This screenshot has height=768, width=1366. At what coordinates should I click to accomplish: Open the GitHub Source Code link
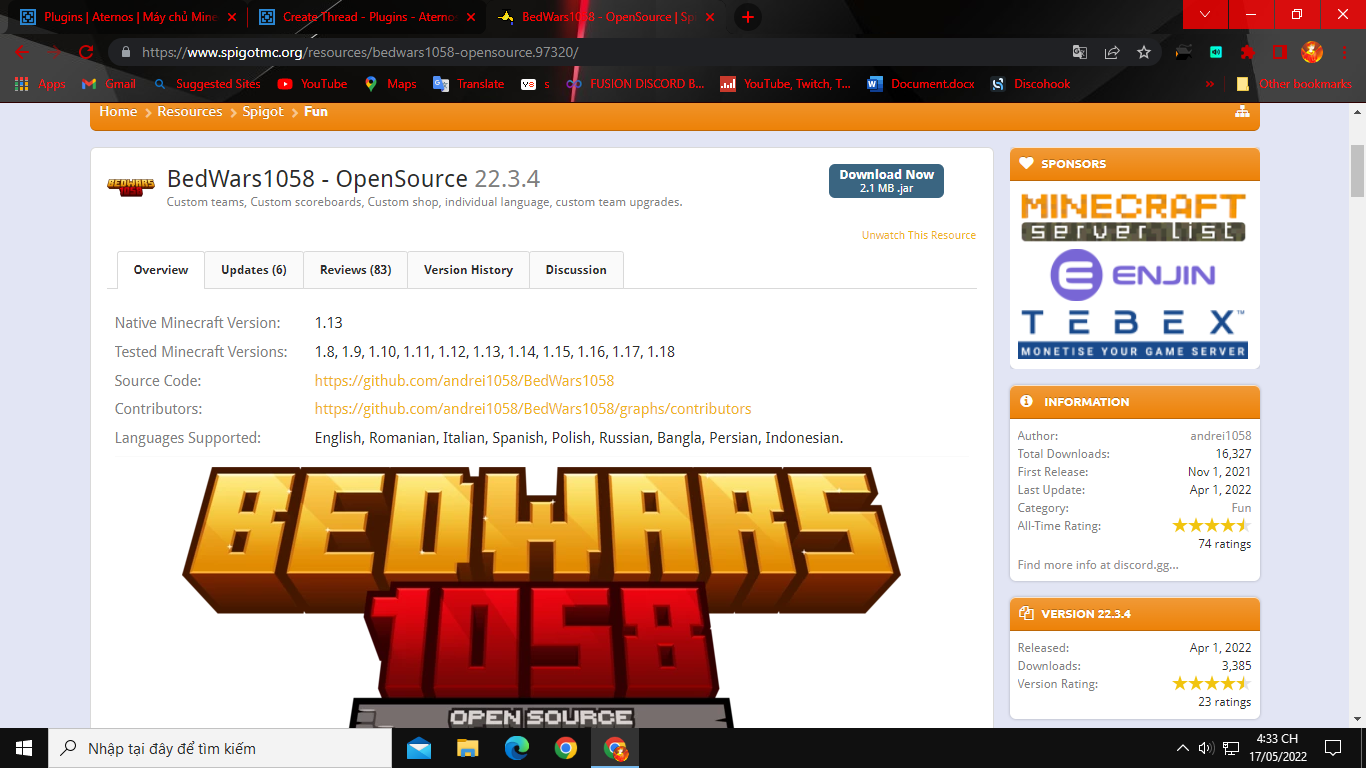[464, 381]
